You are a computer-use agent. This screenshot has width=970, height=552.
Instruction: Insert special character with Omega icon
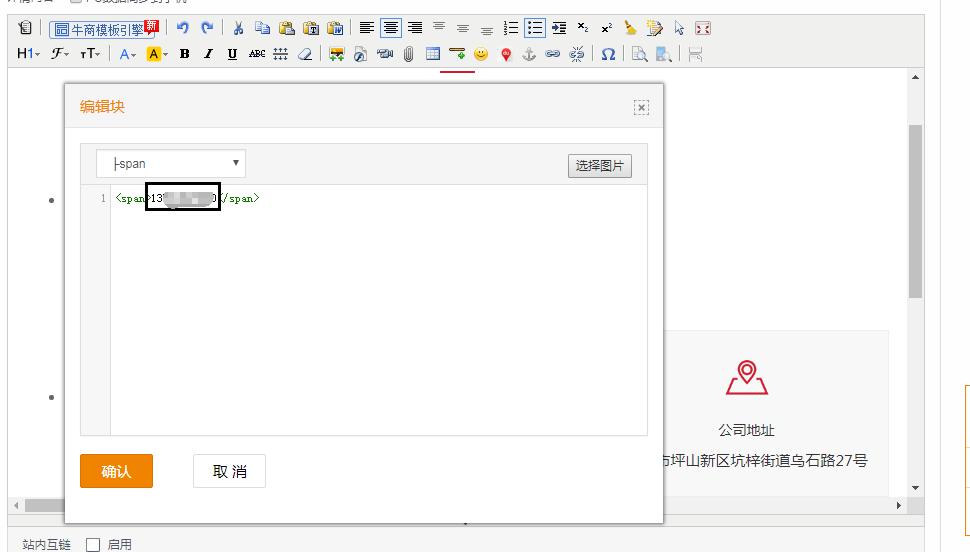point(608,54)
